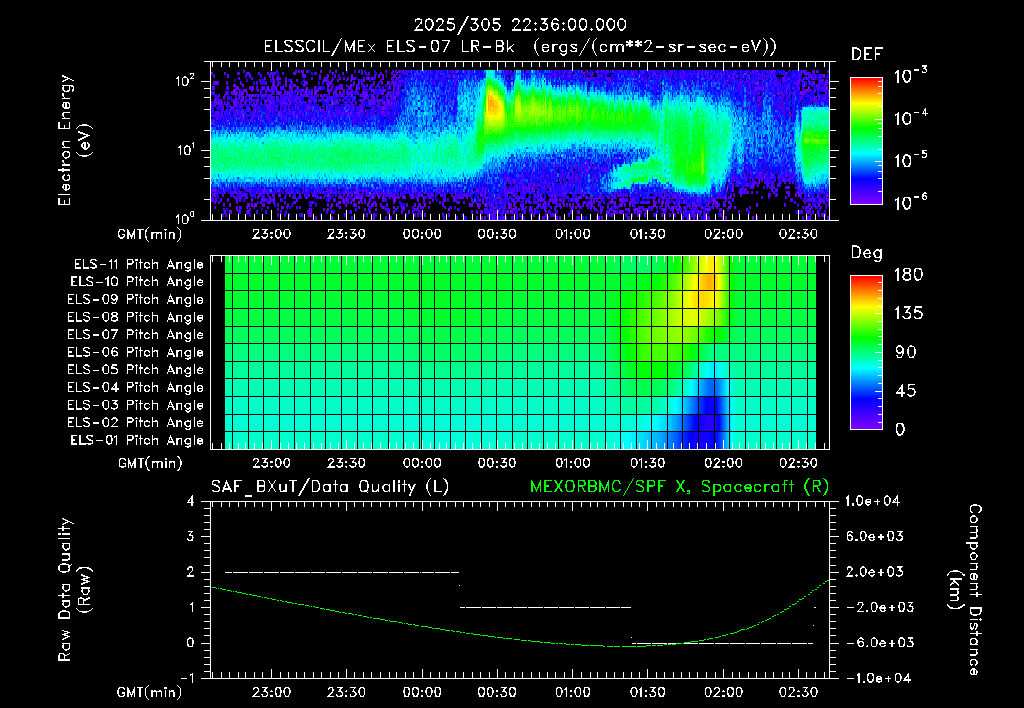Click the ELS-10 Pitch Angle row label
Screen dimensions: 1024x708
click(137, 282)
